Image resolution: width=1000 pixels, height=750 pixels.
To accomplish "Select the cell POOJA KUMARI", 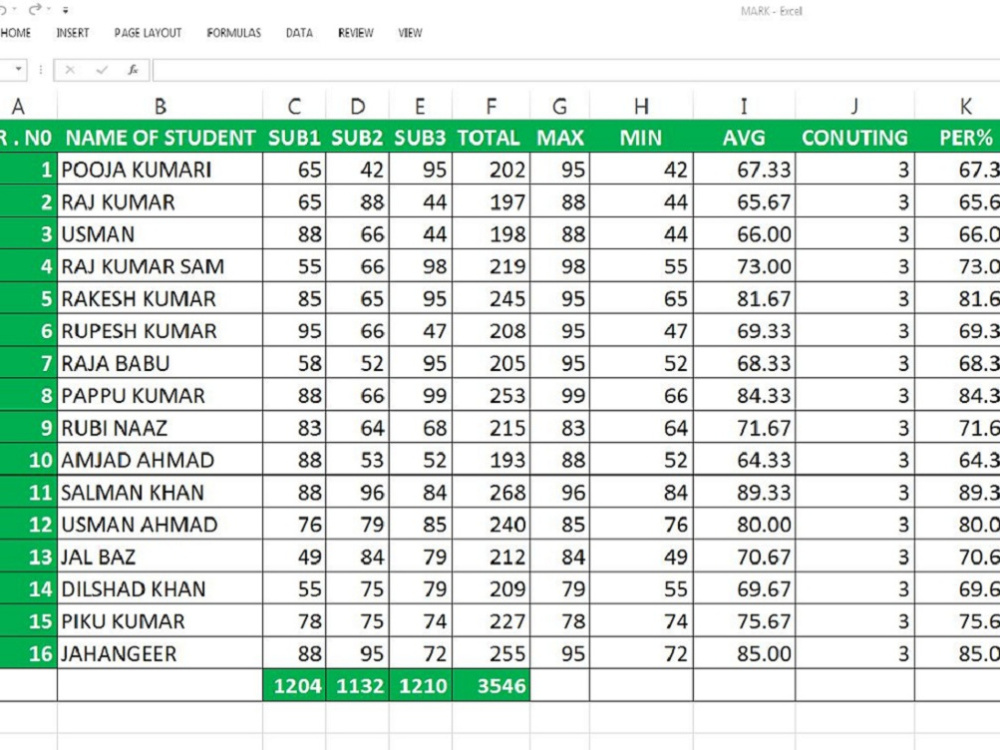I will pos(160,169).
